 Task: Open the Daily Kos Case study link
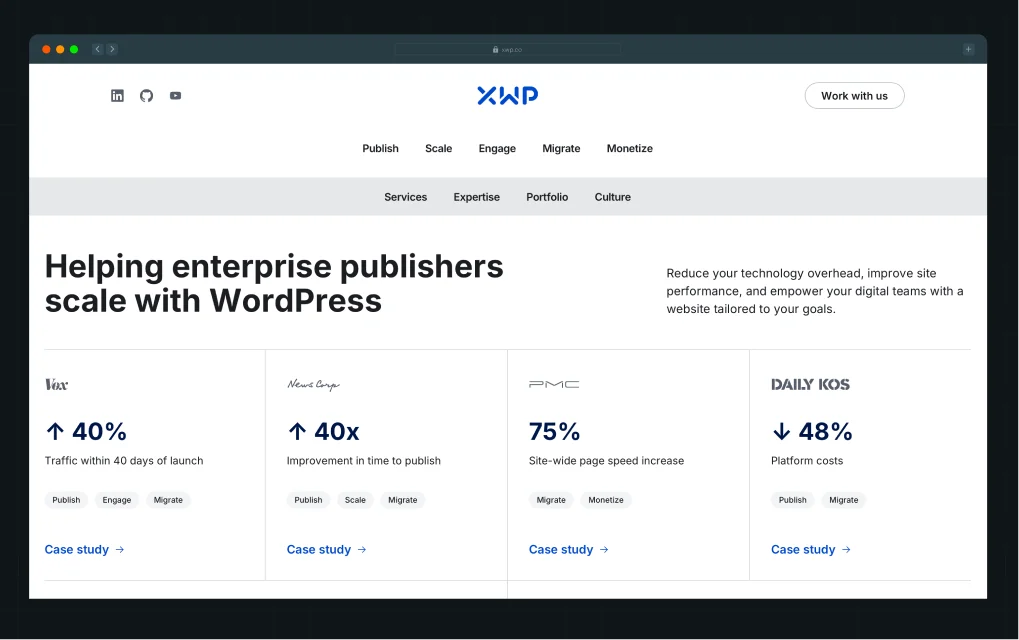click(x=811, y=550)
